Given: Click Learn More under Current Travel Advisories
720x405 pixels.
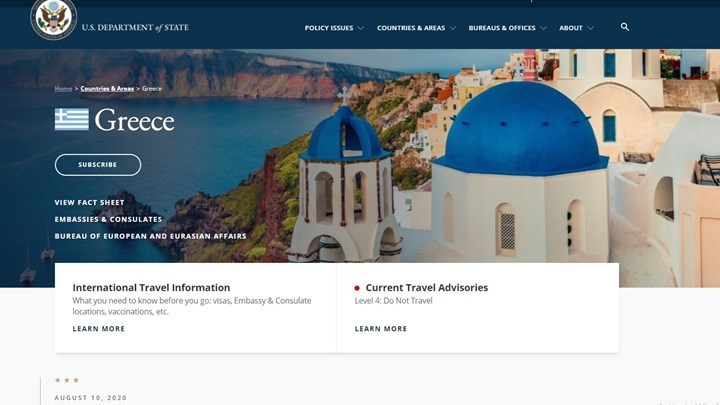Looking at the screenshot, I should (381, 329).
